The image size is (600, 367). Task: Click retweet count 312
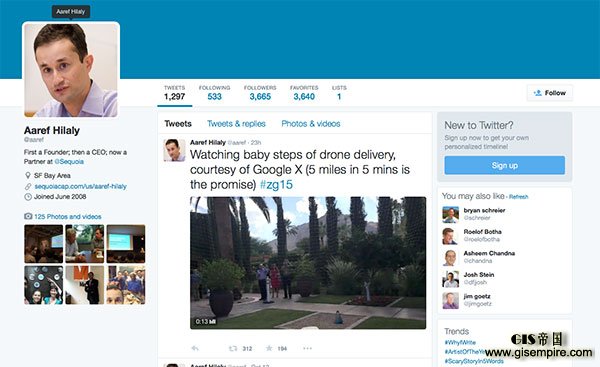(247, 349)
